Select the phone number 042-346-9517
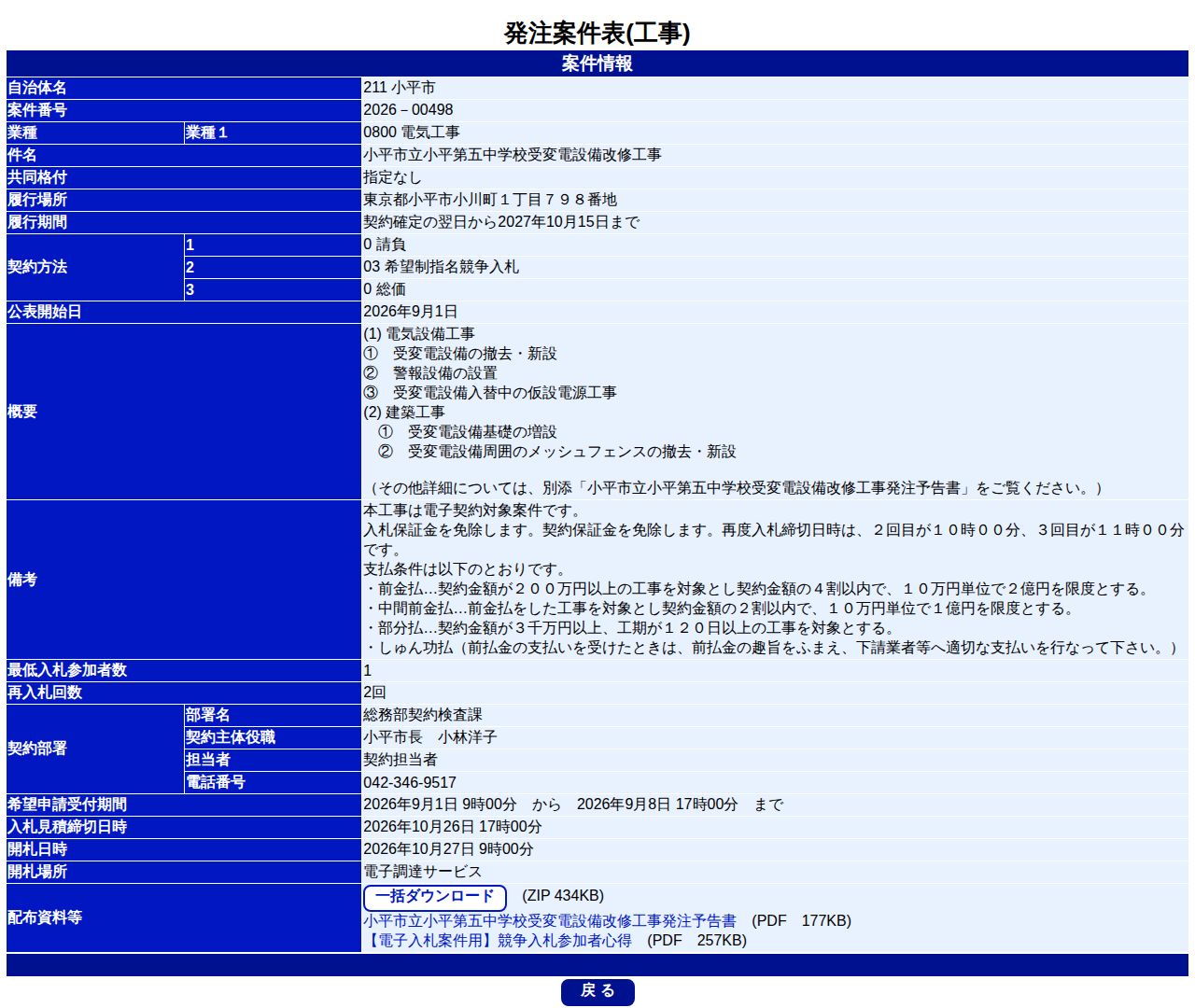 (x=410, y=782)
